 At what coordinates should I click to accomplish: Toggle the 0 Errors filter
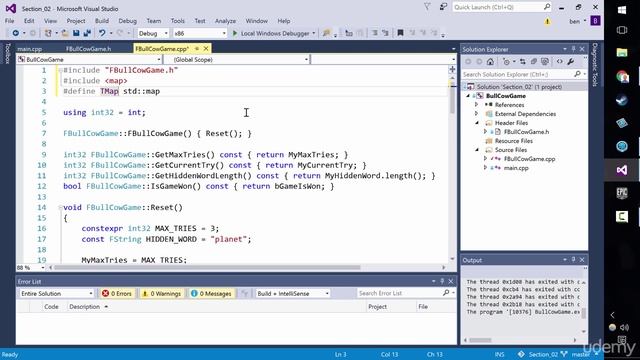pos(117,293)
